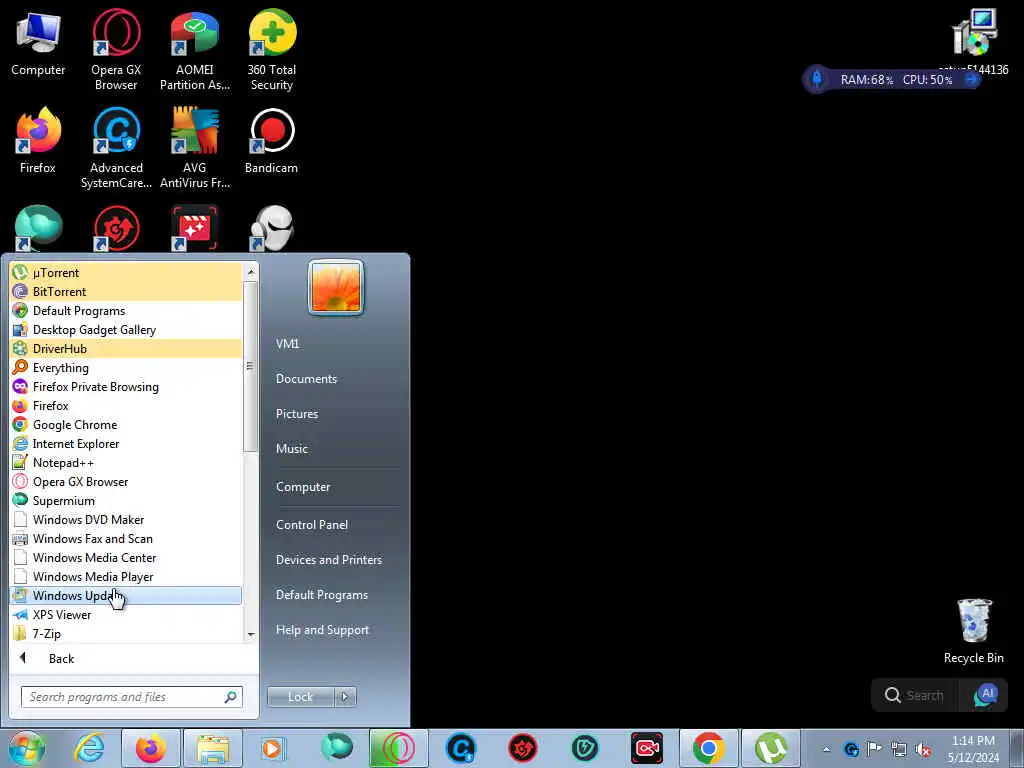Open the green shield icon on the taskbar
The image size is (1024, 768).
[584, 748]
